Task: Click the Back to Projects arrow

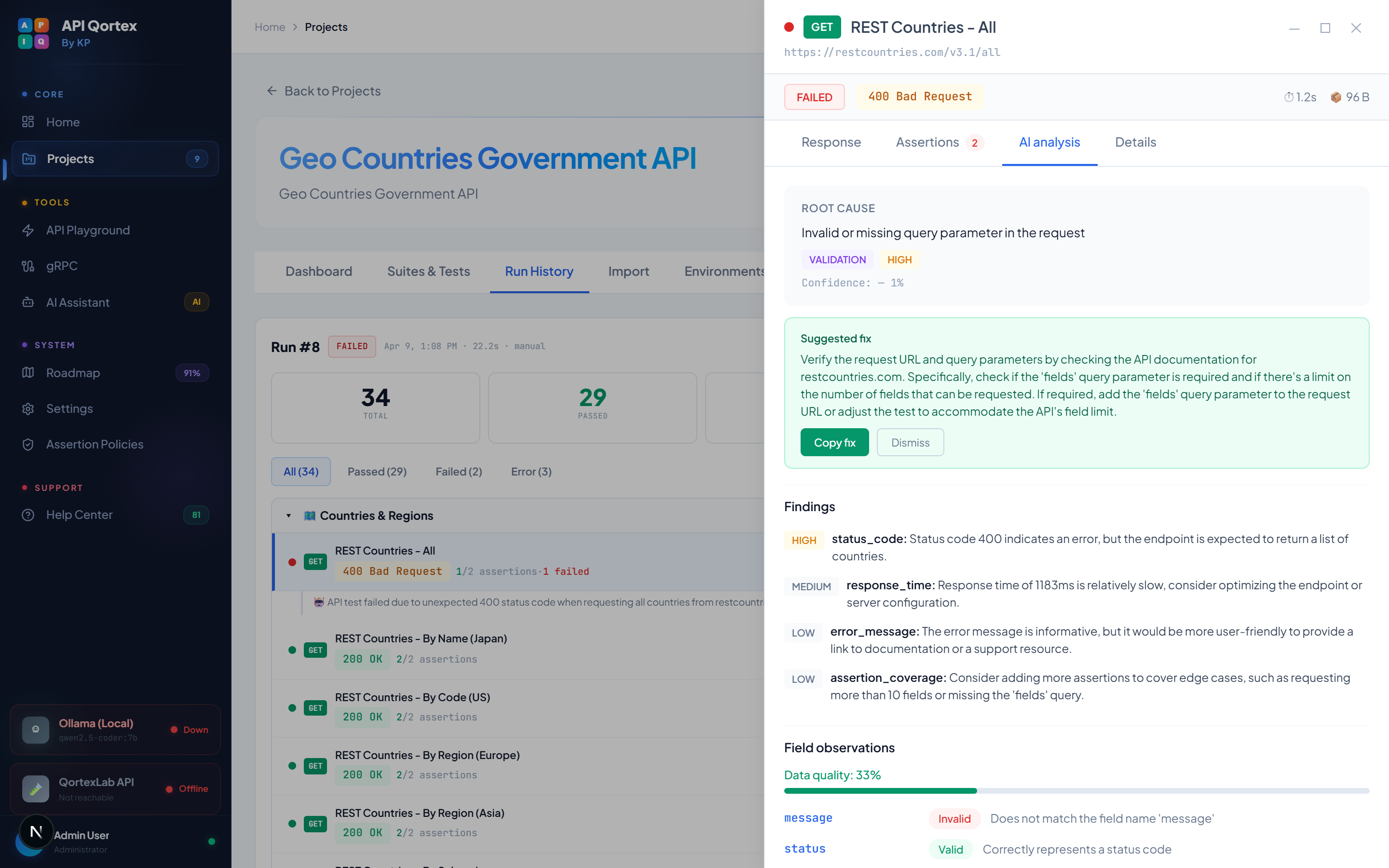Action: coord(272,91)
